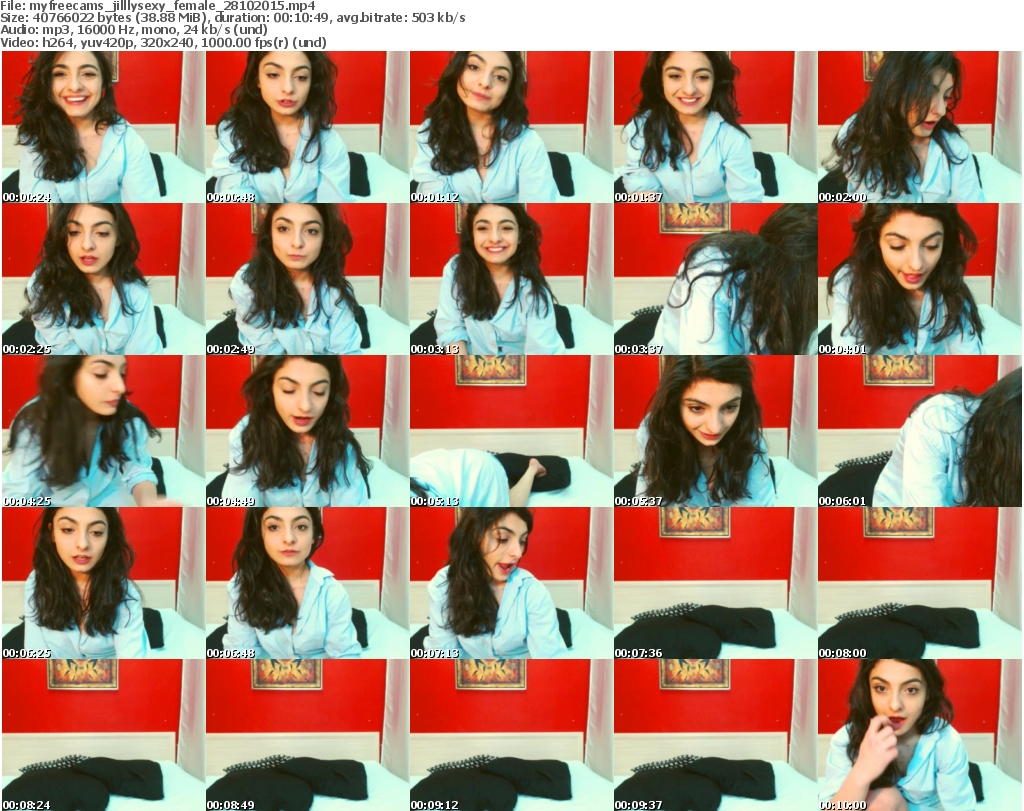This screenshot has width=1024, height=811.
Task: Open the final 00:10:00 thumbnail
Action: (x=920, y=735)
